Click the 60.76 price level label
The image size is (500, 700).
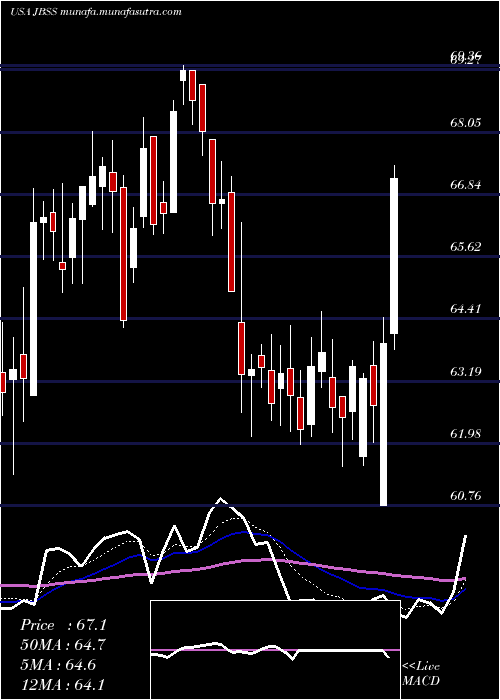tap(466, 496)
